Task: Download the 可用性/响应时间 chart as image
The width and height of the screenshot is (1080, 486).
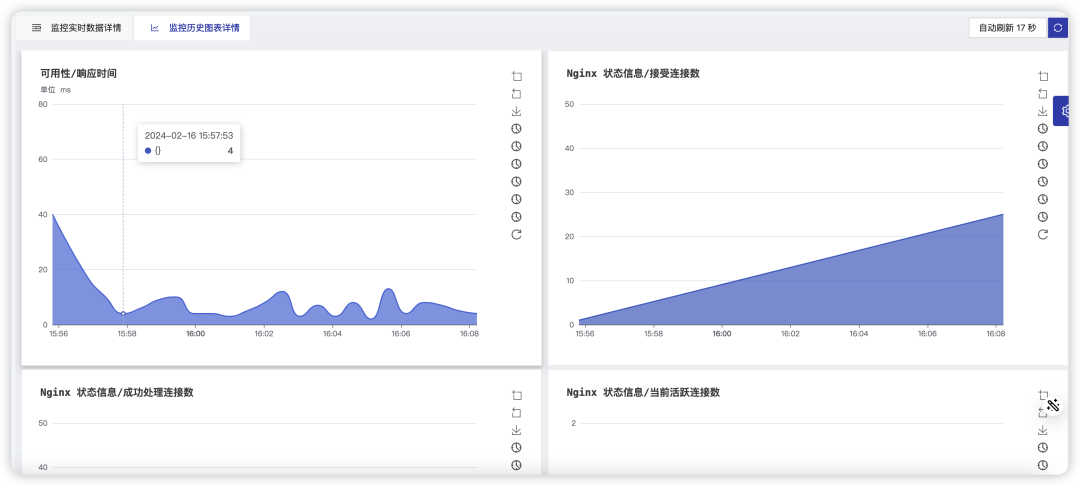Action: pyautogui.click(x=517, y=112)
